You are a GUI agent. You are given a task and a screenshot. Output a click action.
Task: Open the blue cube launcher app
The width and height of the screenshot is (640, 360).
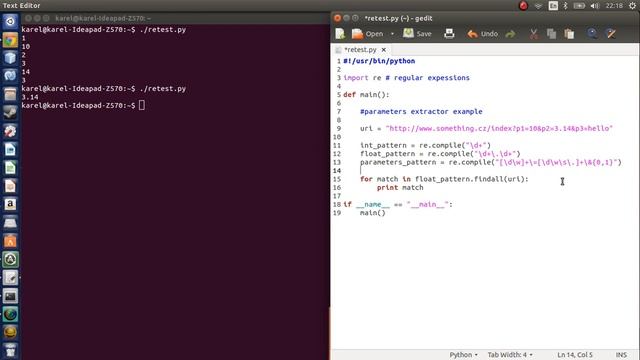(x=10, y=58)
